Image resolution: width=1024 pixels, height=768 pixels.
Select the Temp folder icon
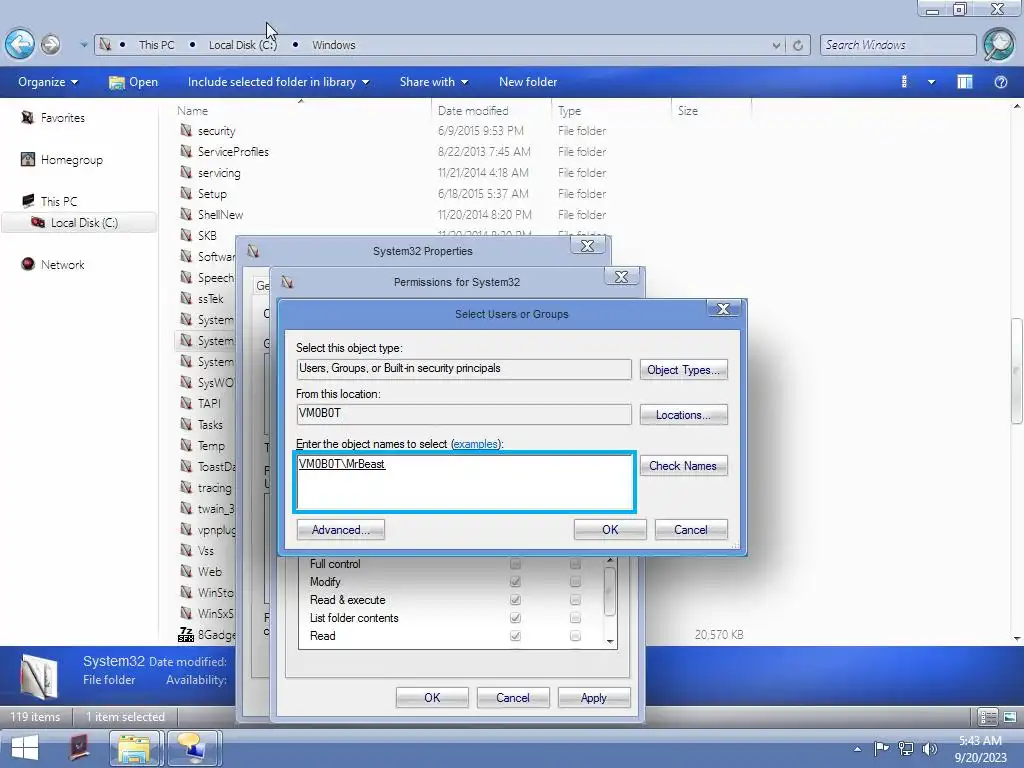(x=186, y=445)
